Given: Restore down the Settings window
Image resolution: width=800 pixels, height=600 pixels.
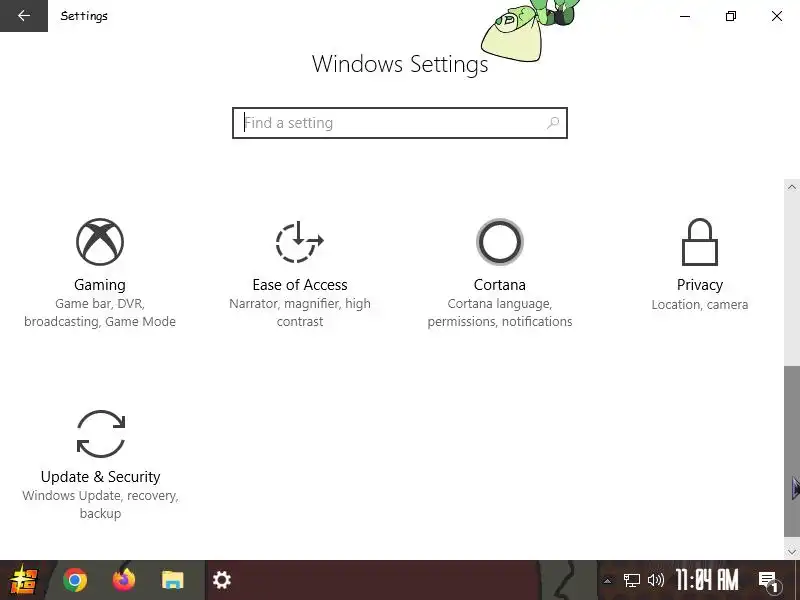Looking at the screenshot, I should click(x=731, y=16).
